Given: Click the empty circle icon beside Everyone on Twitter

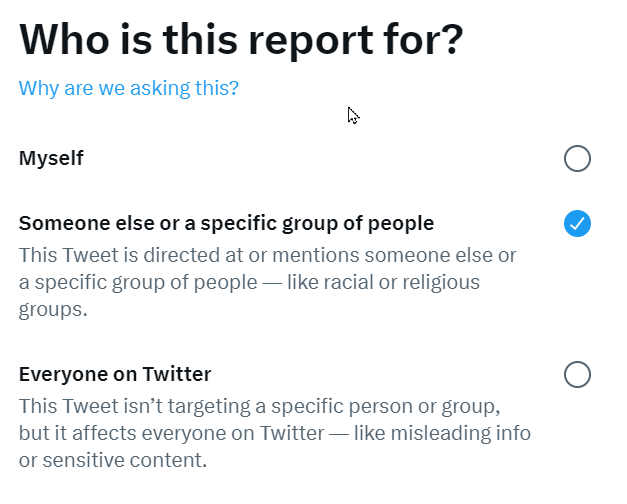Looking at the screenshot, I should point(577,374).
